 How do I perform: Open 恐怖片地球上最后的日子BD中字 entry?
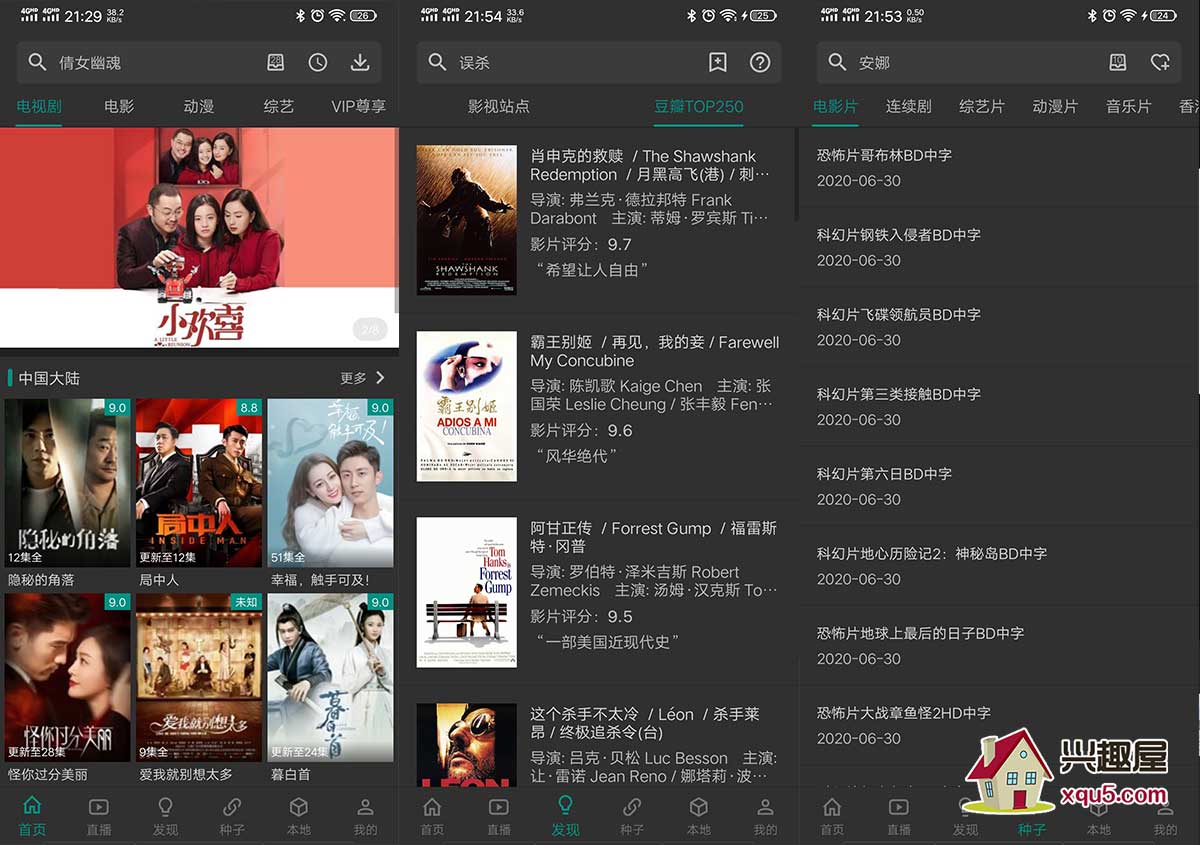pos(999,645)
